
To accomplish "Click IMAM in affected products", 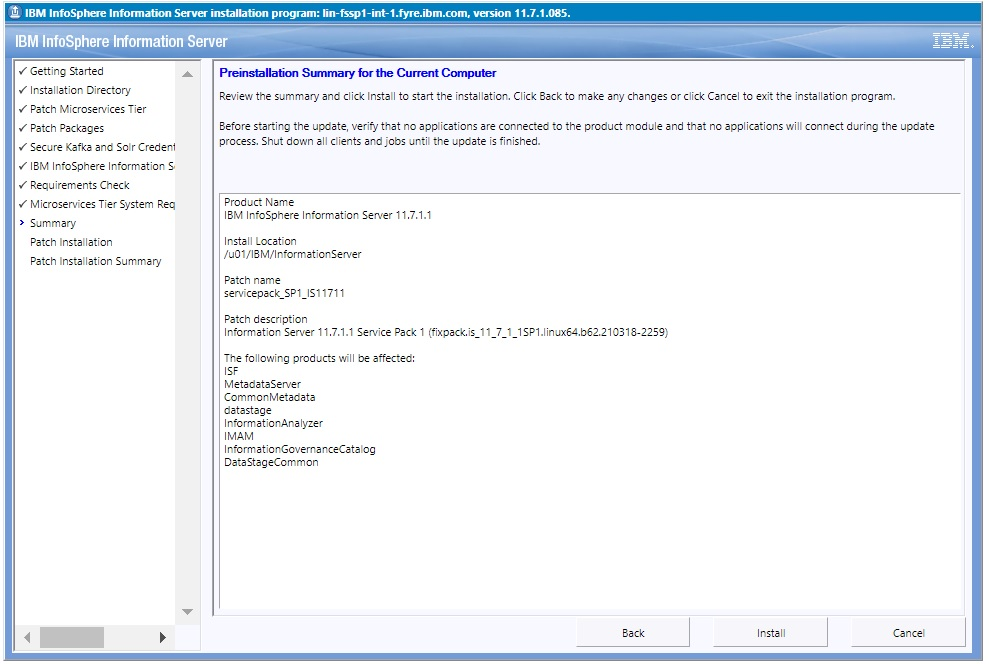I will 239,436.
